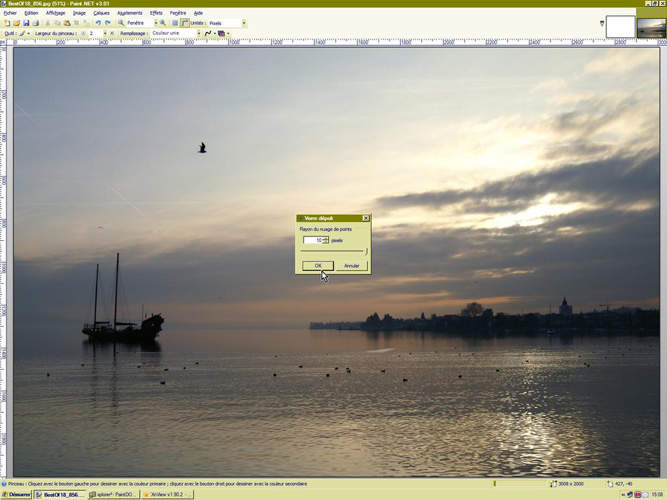Open the Effets menu
Screen dimensions: 667x500
pos(156,13)
